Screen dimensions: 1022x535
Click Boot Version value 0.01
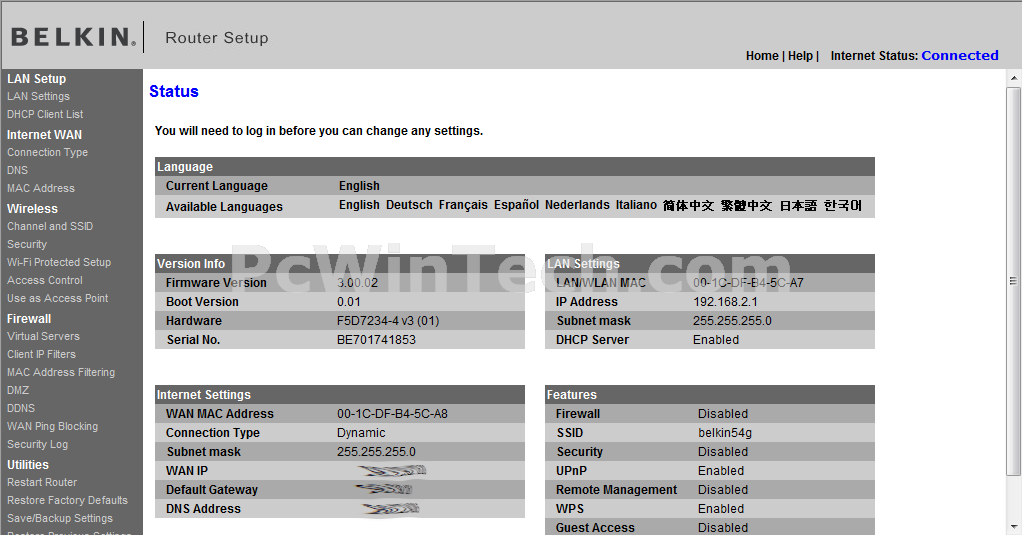pyautogui.click(x=349, y=302)
